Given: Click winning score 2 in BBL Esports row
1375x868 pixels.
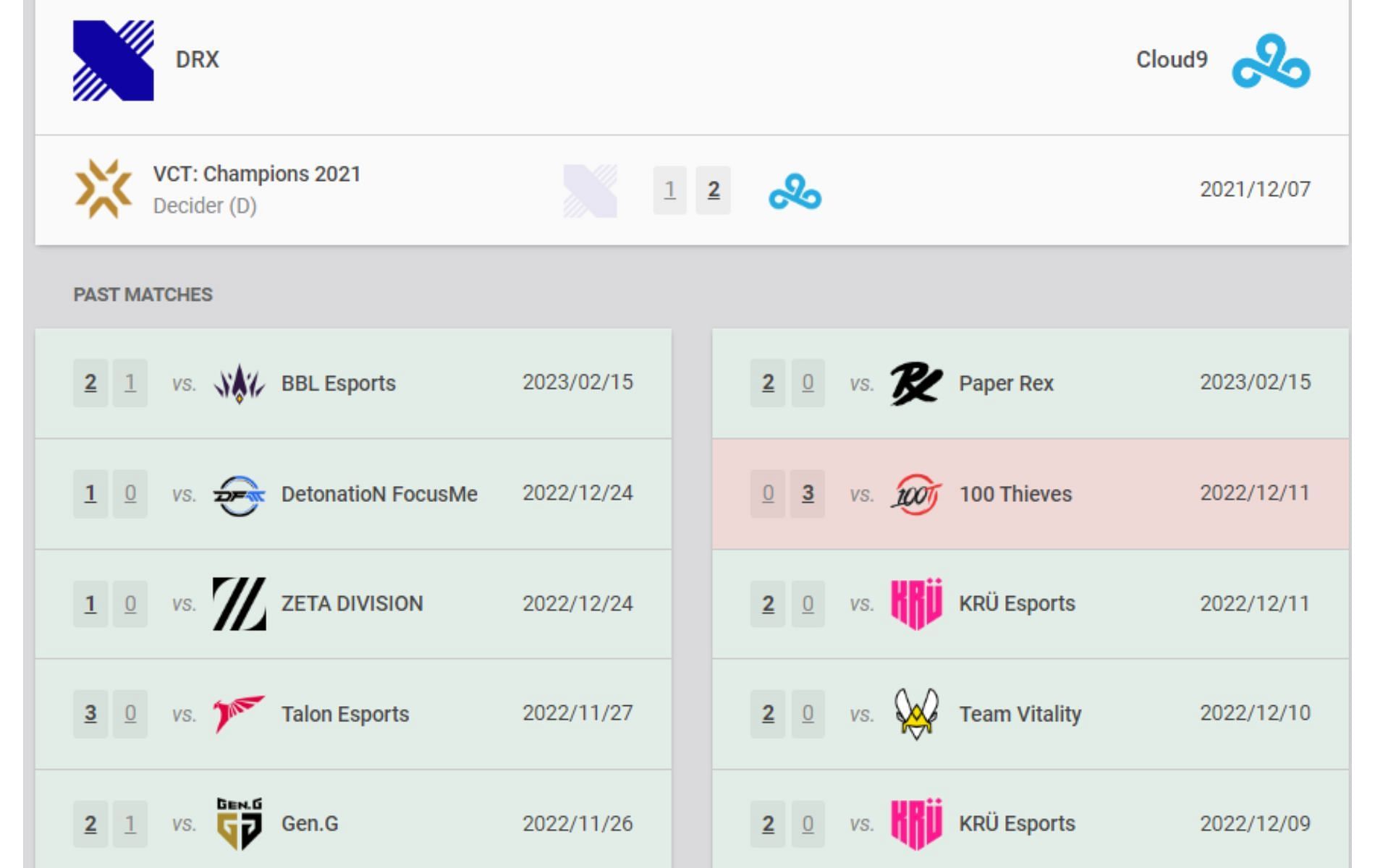Looking at the screenshot, I should (90, 383).
